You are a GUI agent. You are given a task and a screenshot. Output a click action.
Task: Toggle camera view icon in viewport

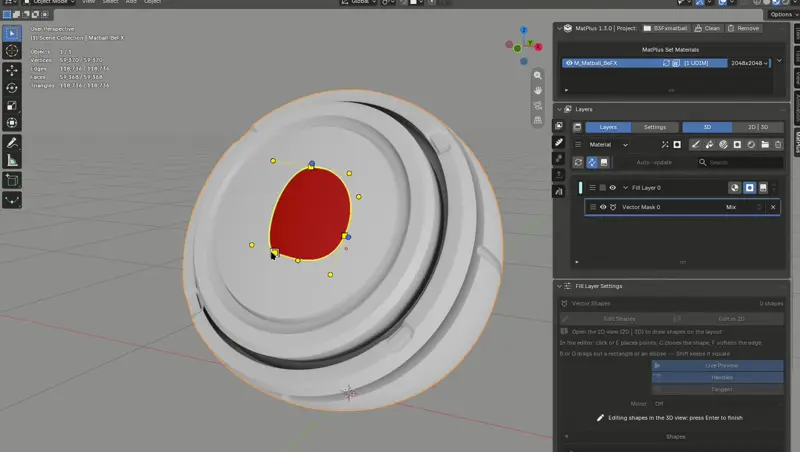click(538, 105)
